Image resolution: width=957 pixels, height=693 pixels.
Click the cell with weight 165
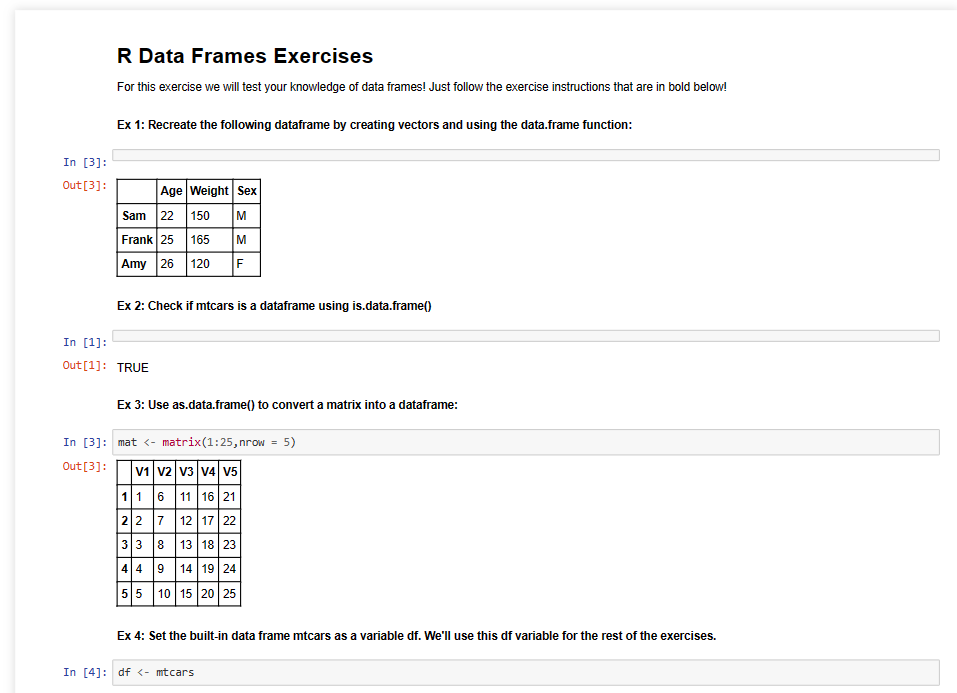(x=209, y=240)
